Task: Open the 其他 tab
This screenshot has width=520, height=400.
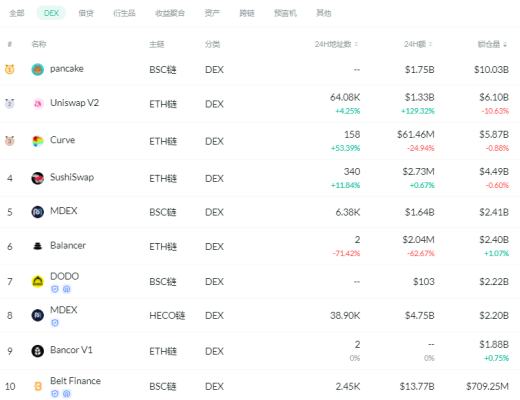Action: (324, 13)
